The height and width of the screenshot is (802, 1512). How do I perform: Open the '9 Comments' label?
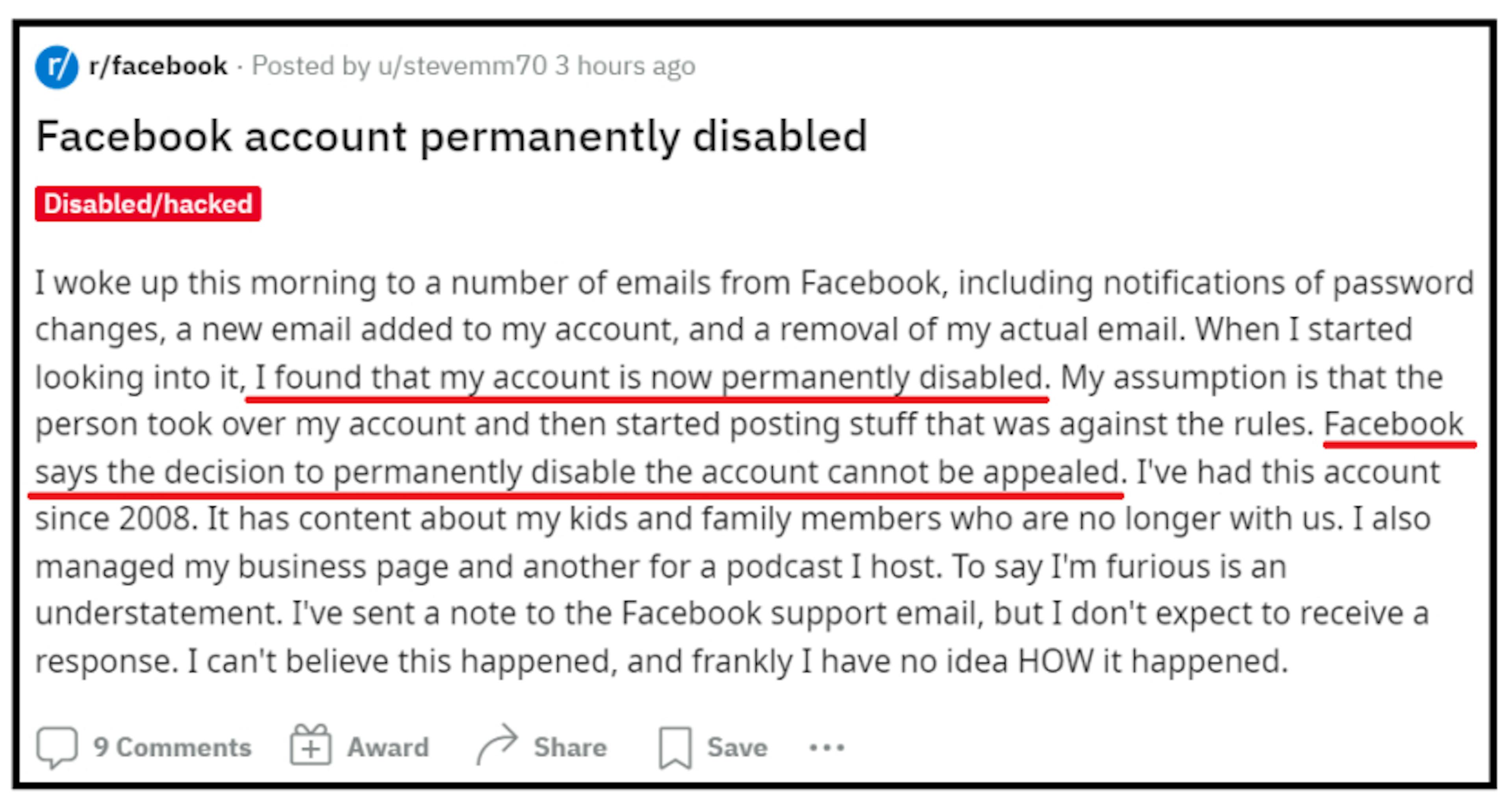(x=172, y=747)
